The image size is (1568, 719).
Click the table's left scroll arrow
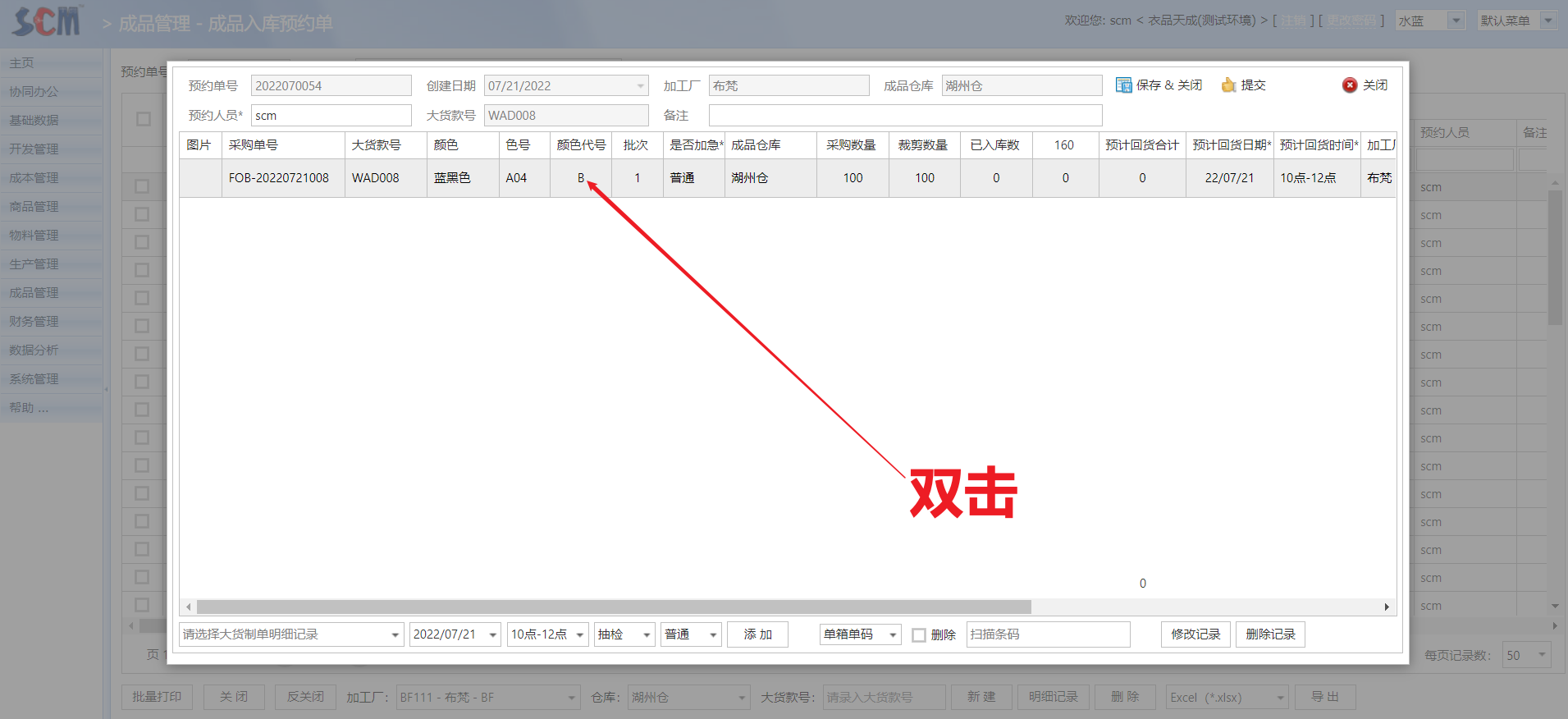coord(189,607)
